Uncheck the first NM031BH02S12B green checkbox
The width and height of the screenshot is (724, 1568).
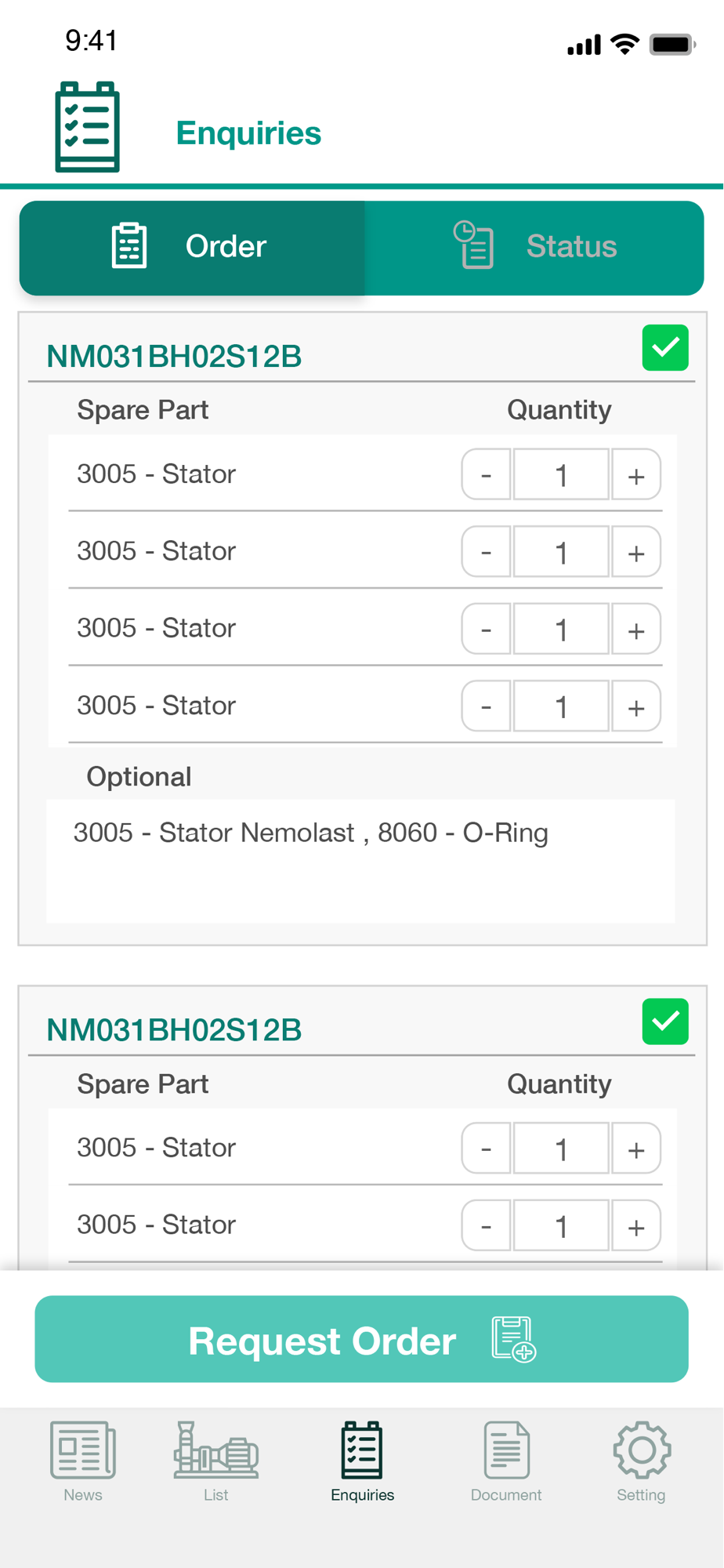665,347
